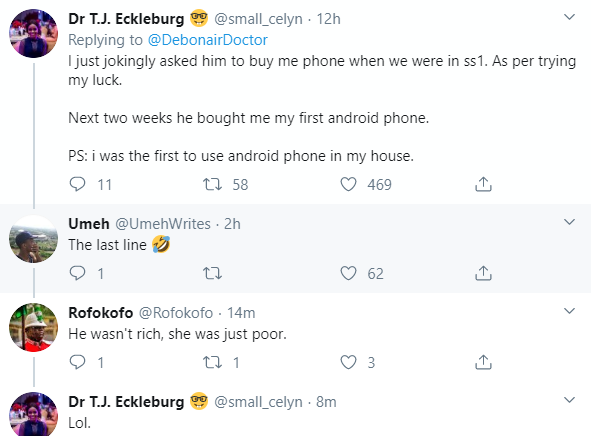Open the Dr T.J. Eckleburg profile from the 12h tweet
Viewport: 591px width, 436px height.
(126, 19)
